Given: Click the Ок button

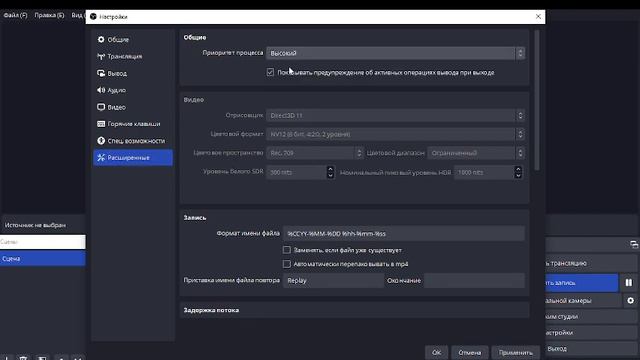Looking at the screenshot, I should coord(436,352).
